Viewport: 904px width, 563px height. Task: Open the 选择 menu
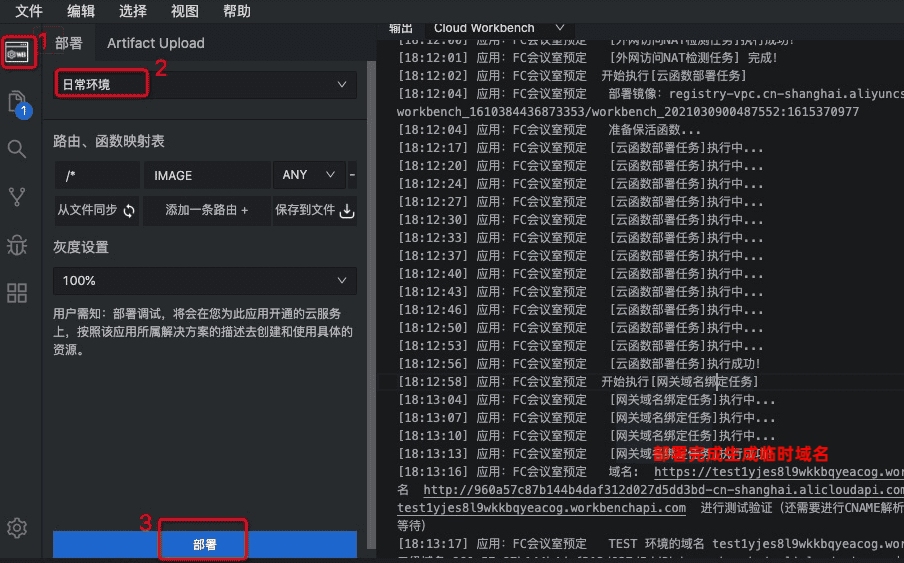[x=133, y=11]
